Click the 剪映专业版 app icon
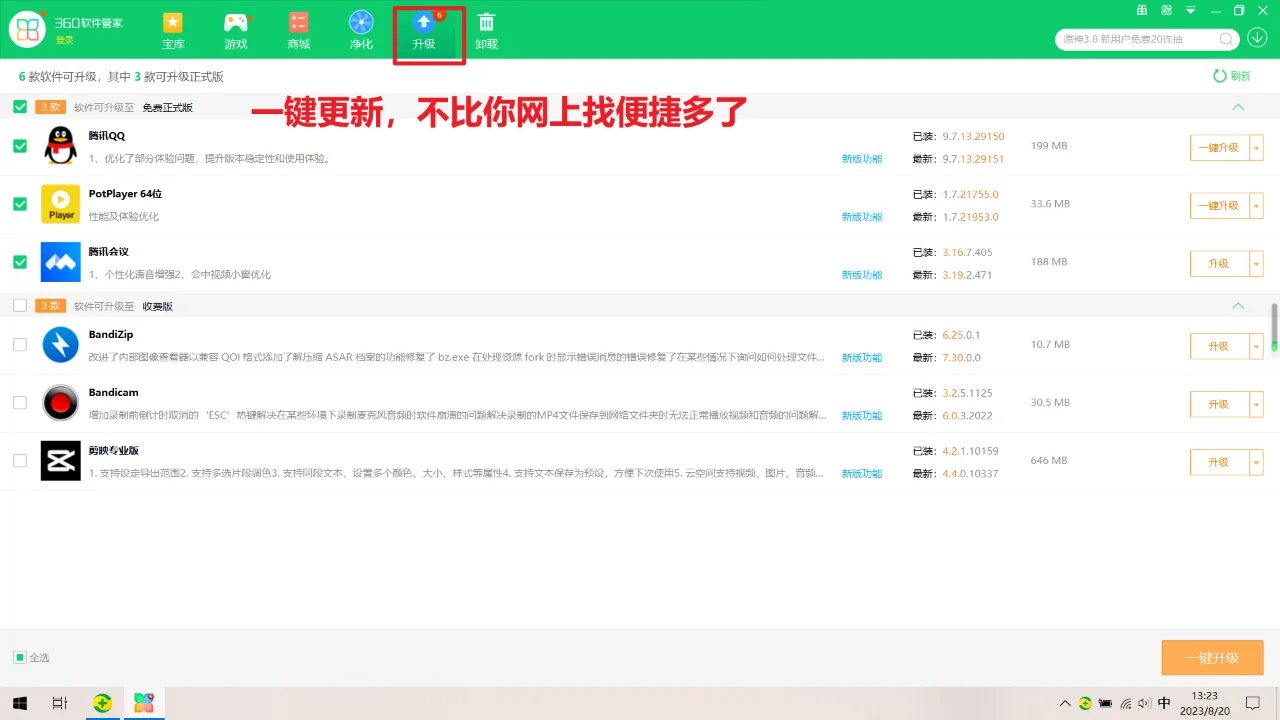The height and width of the screenshot is (720, 1280). click(60, 461)
